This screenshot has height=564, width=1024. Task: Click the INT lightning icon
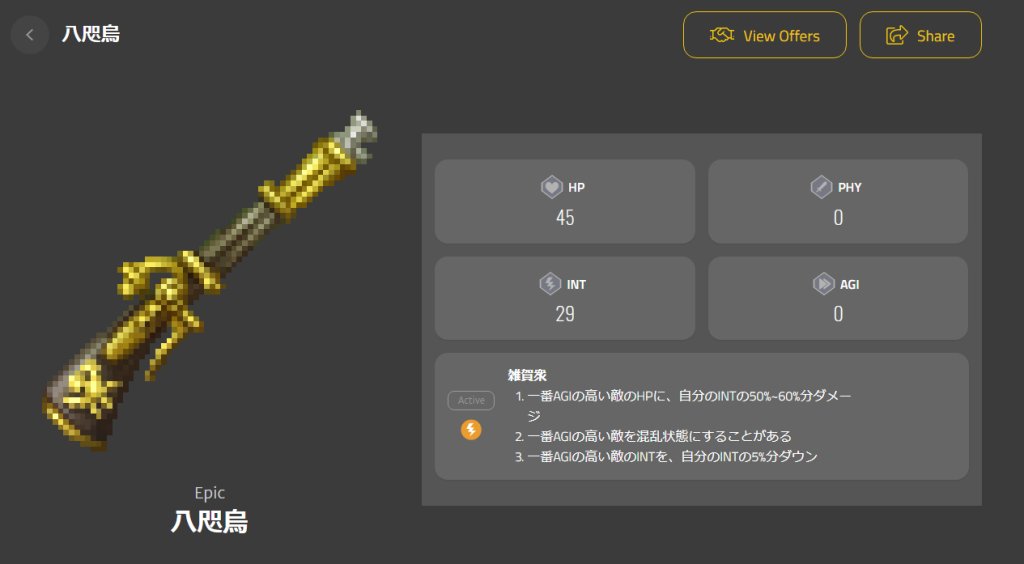coord(550,284)
